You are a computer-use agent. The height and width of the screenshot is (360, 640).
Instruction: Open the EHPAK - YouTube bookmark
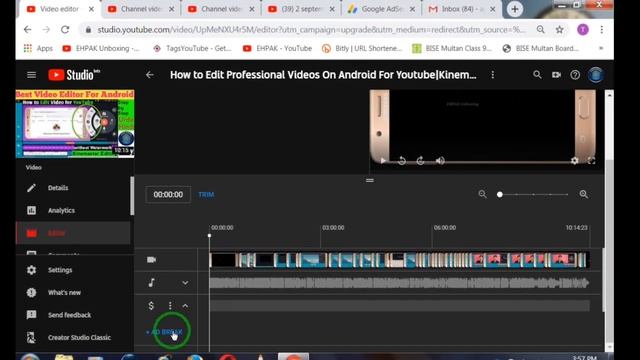click(277, 48)
